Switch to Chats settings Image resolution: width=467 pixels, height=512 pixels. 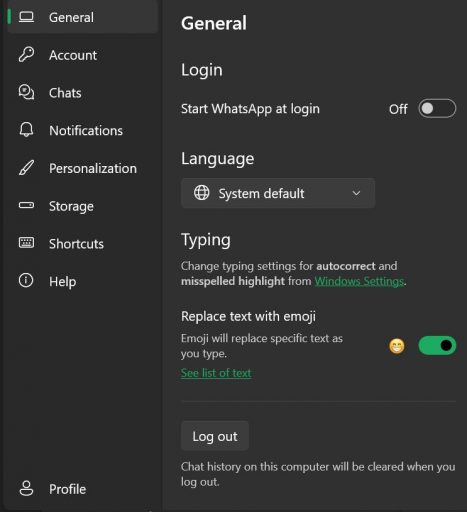pos(82,92)
